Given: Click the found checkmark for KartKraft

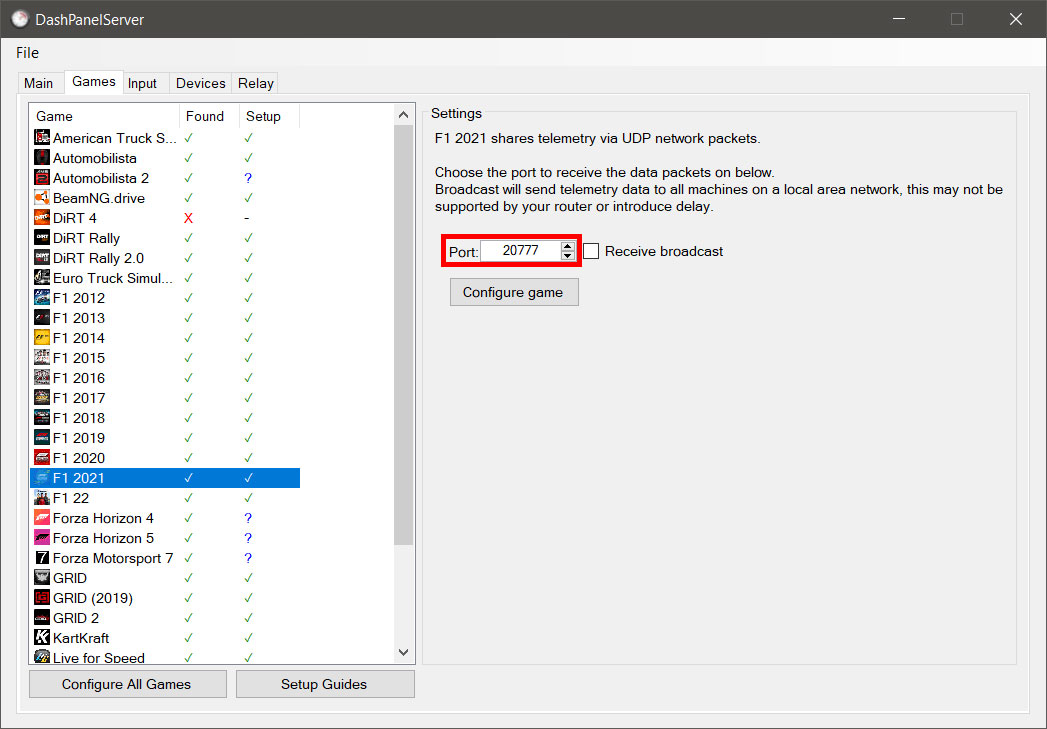Looking at the screenshot, I should (188, 638).
